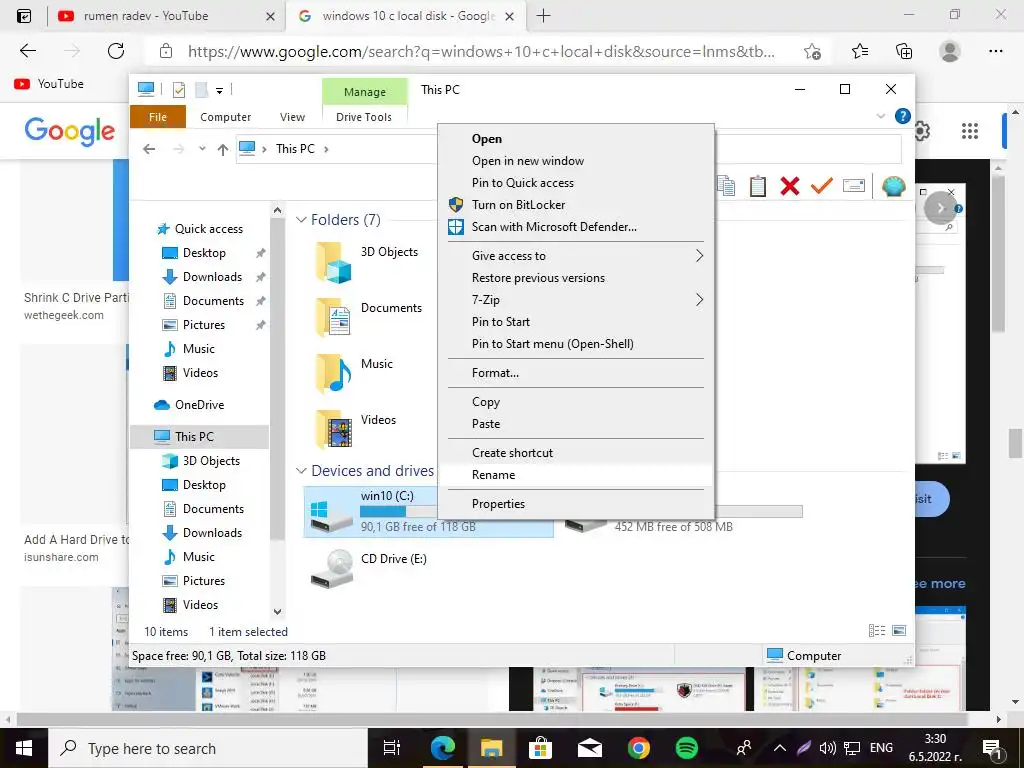Open the Explorer help question mark icon
This screenshot has height=768, width=1024.
(903, 116)
